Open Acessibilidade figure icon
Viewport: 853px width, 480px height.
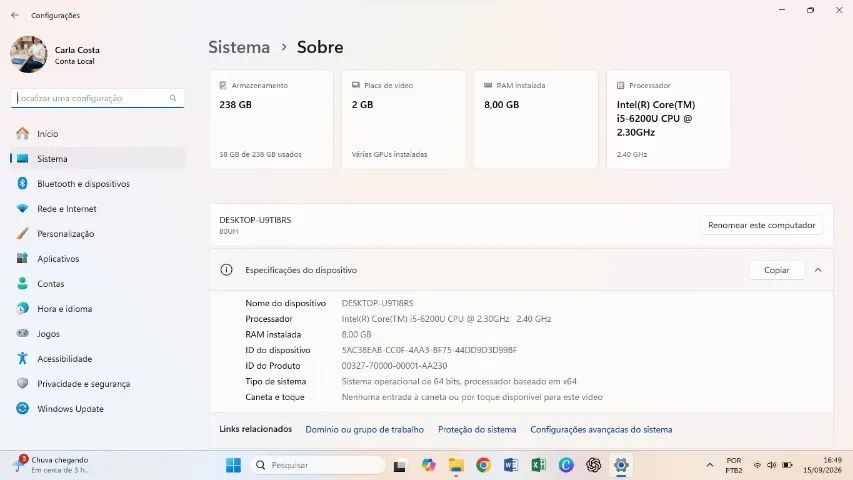point(22,358)
